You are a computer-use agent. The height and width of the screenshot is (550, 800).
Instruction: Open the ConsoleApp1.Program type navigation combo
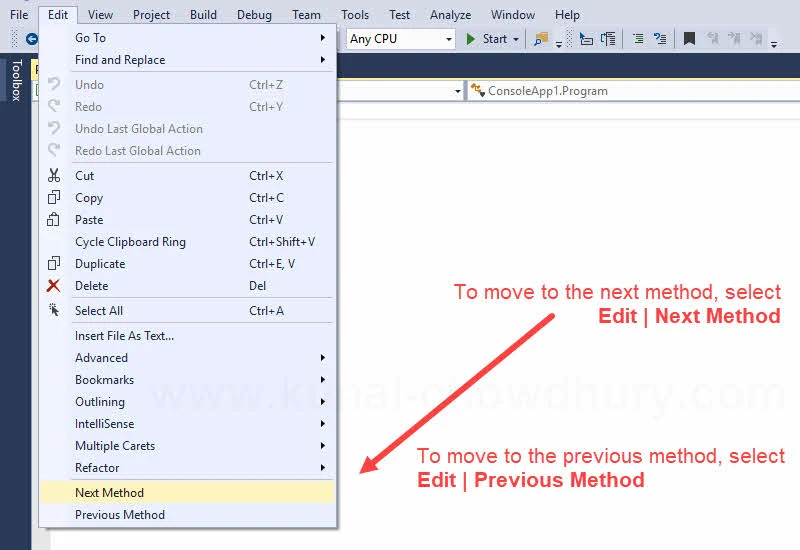[x=634, y=91]
